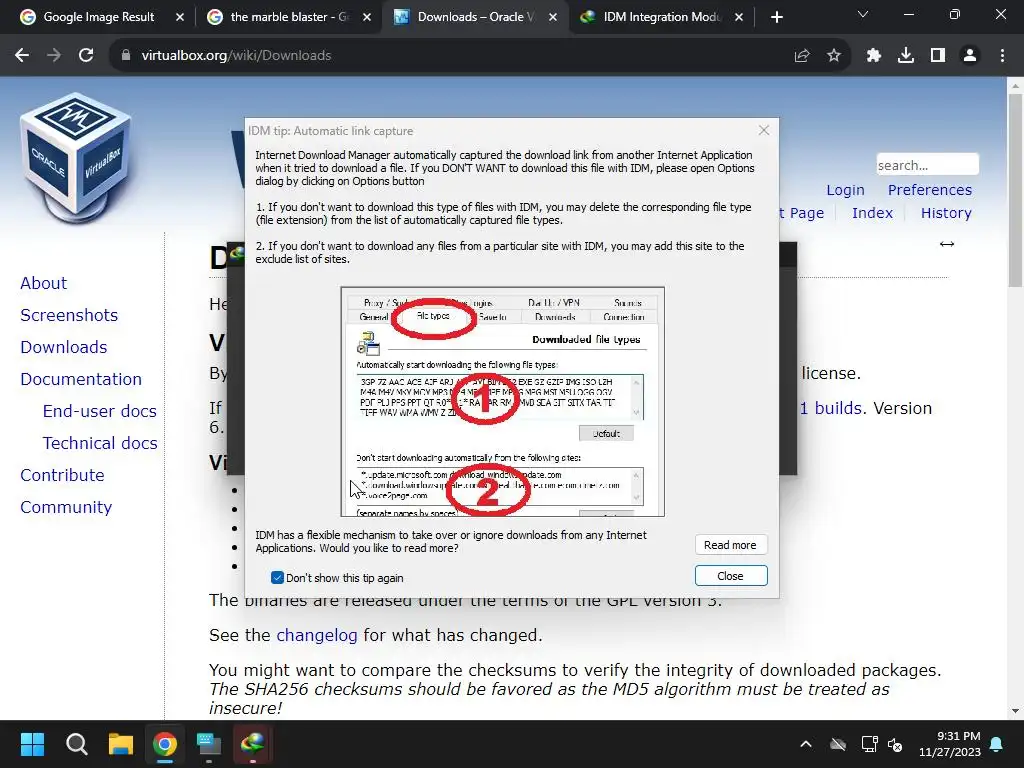Open End-user docs link
Image resolution: width=1024 pixels, height=768 pixels.
(x=99, y=411)
